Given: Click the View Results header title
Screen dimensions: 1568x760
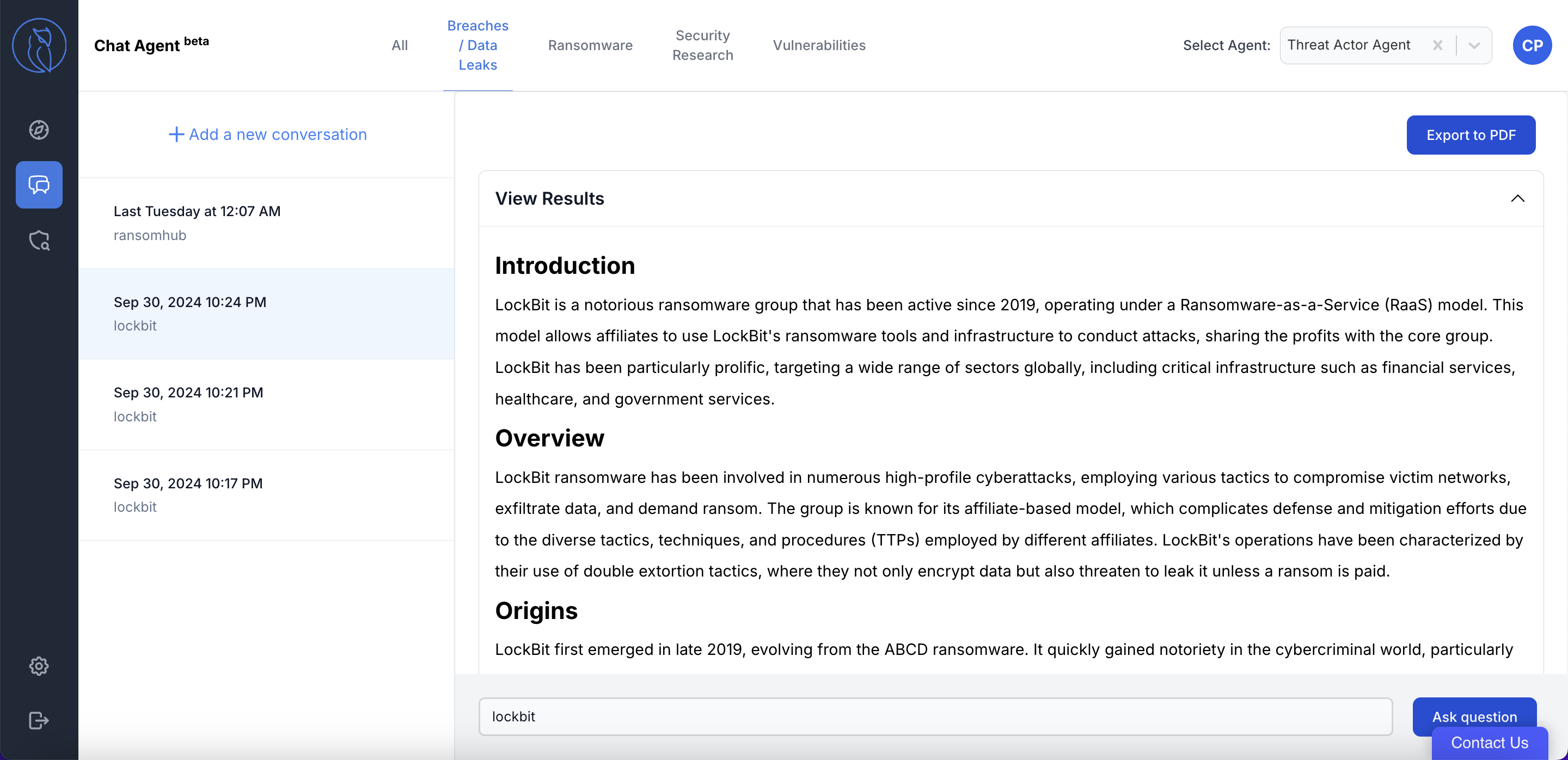Looking at the screenshot, I should coord(549,198).
